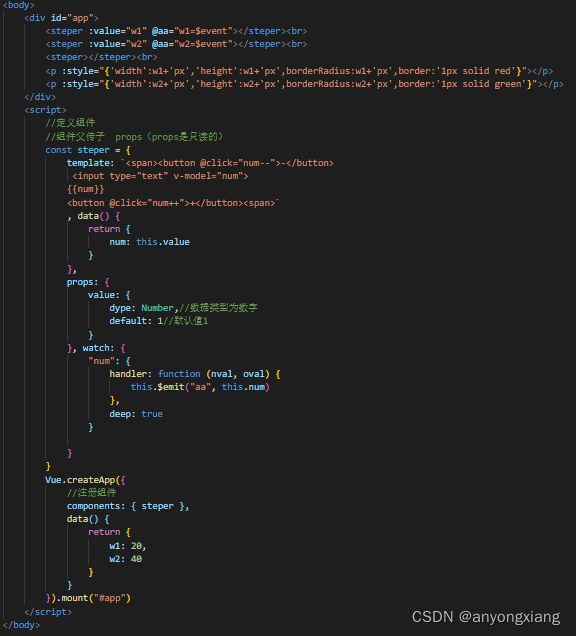The height and width of the screenshot is (636, 576).
Task: Click the w2: 40 line
Action: click(126, 559)
